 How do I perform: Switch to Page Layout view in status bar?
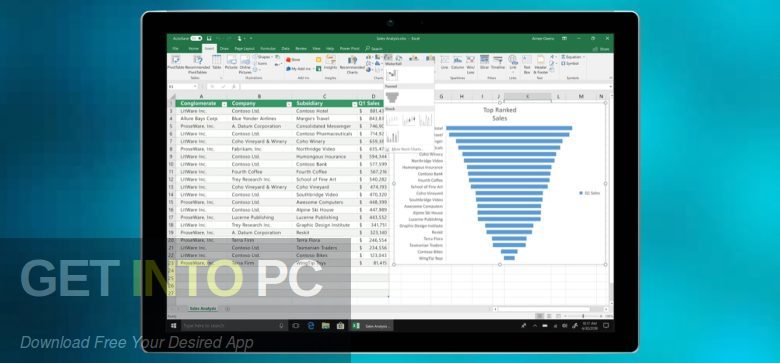pyautogui.click(x=549, y=316)
